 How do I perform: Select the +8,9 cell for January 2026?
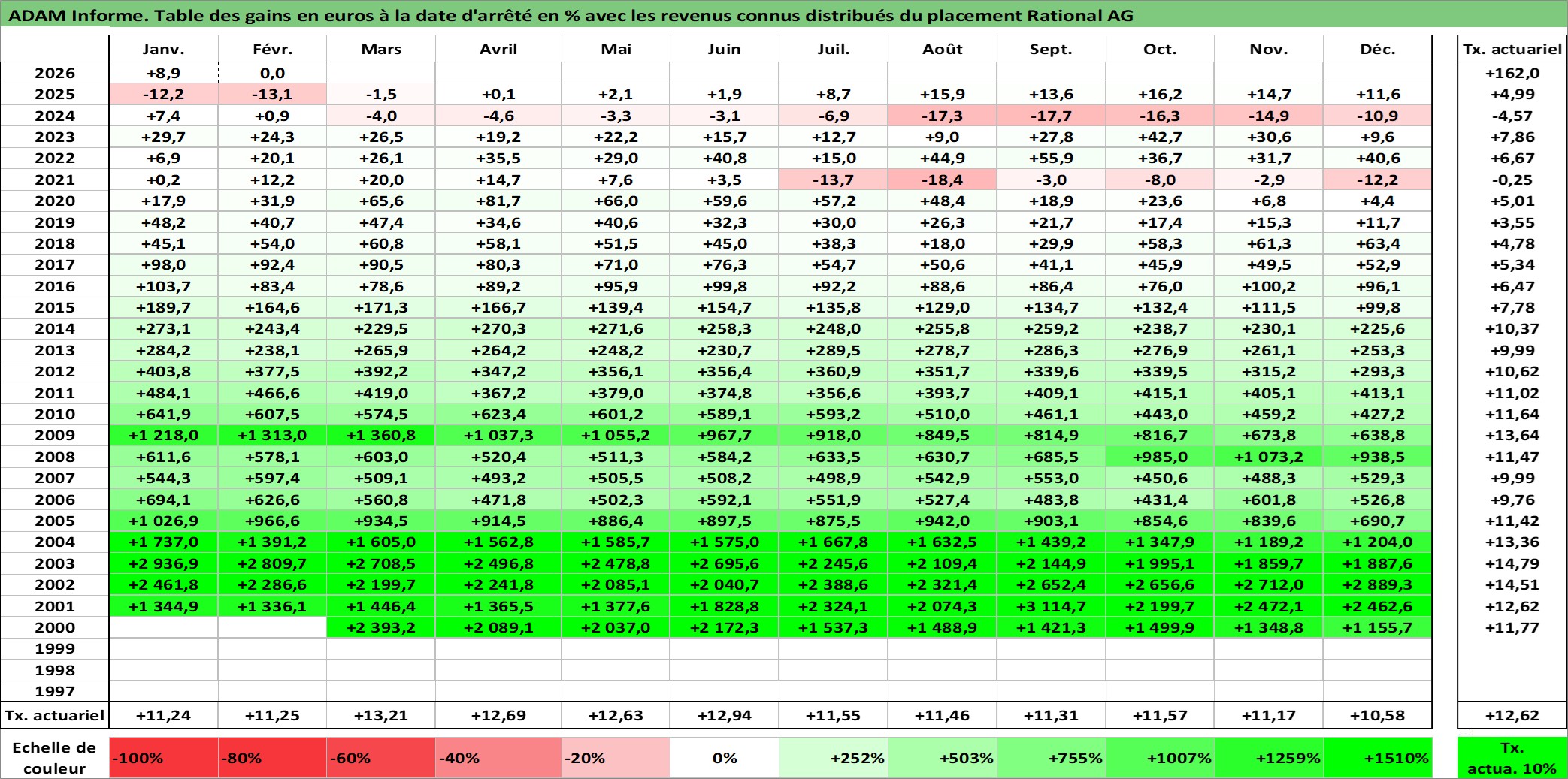point(164,73)
